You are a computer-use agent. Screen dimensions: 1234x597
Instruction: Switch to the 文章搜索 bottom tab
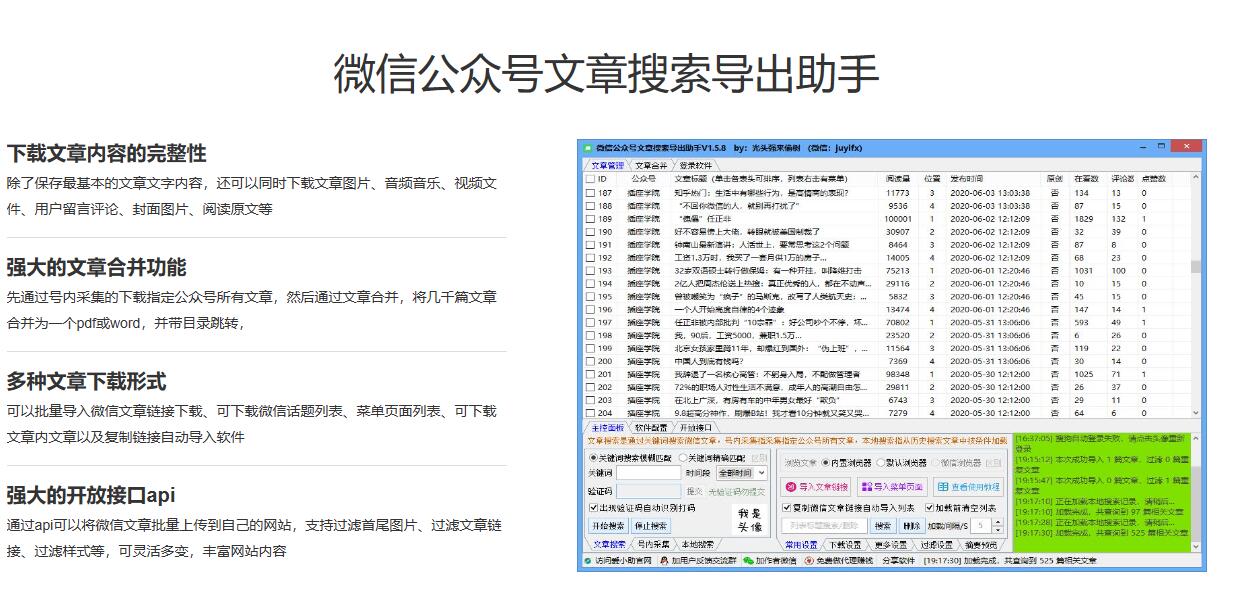pos(609,545)
